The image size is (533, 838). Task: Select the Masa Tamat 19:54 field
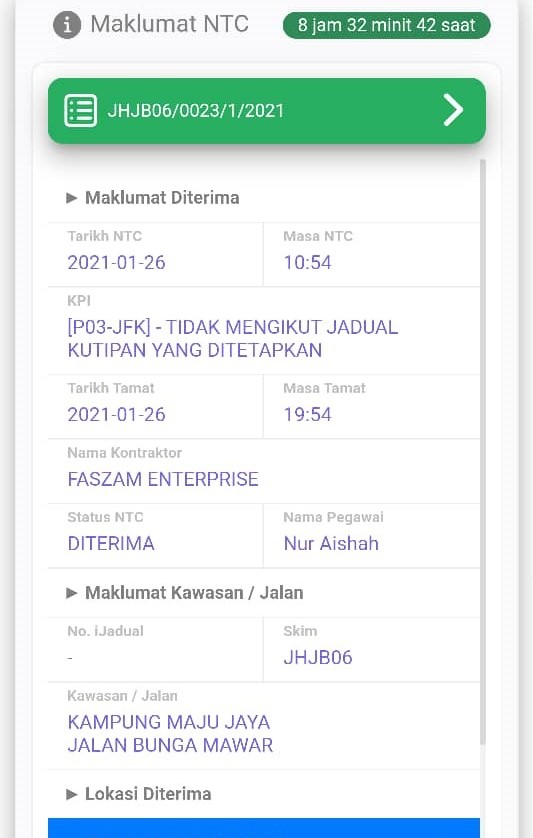pyautogui.click(x=372, y=407)
